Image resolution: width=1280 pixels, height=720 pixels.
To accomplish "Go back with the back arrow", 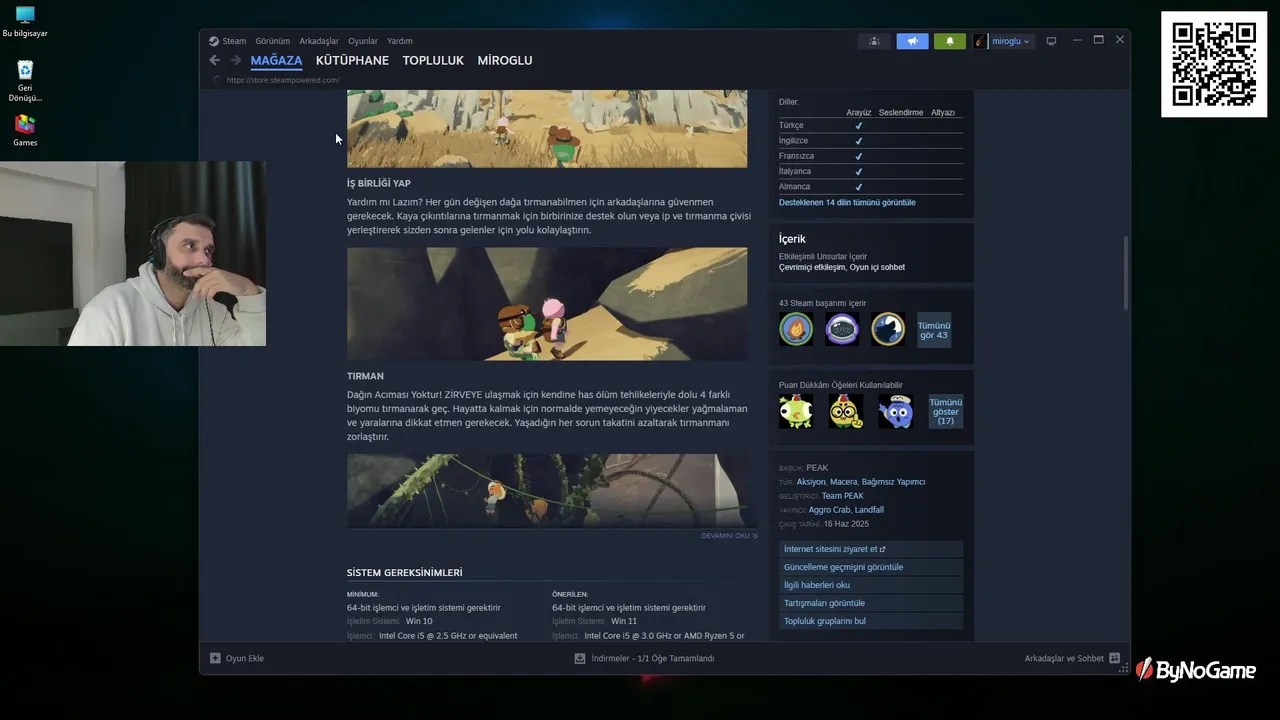I will (214, 60).
